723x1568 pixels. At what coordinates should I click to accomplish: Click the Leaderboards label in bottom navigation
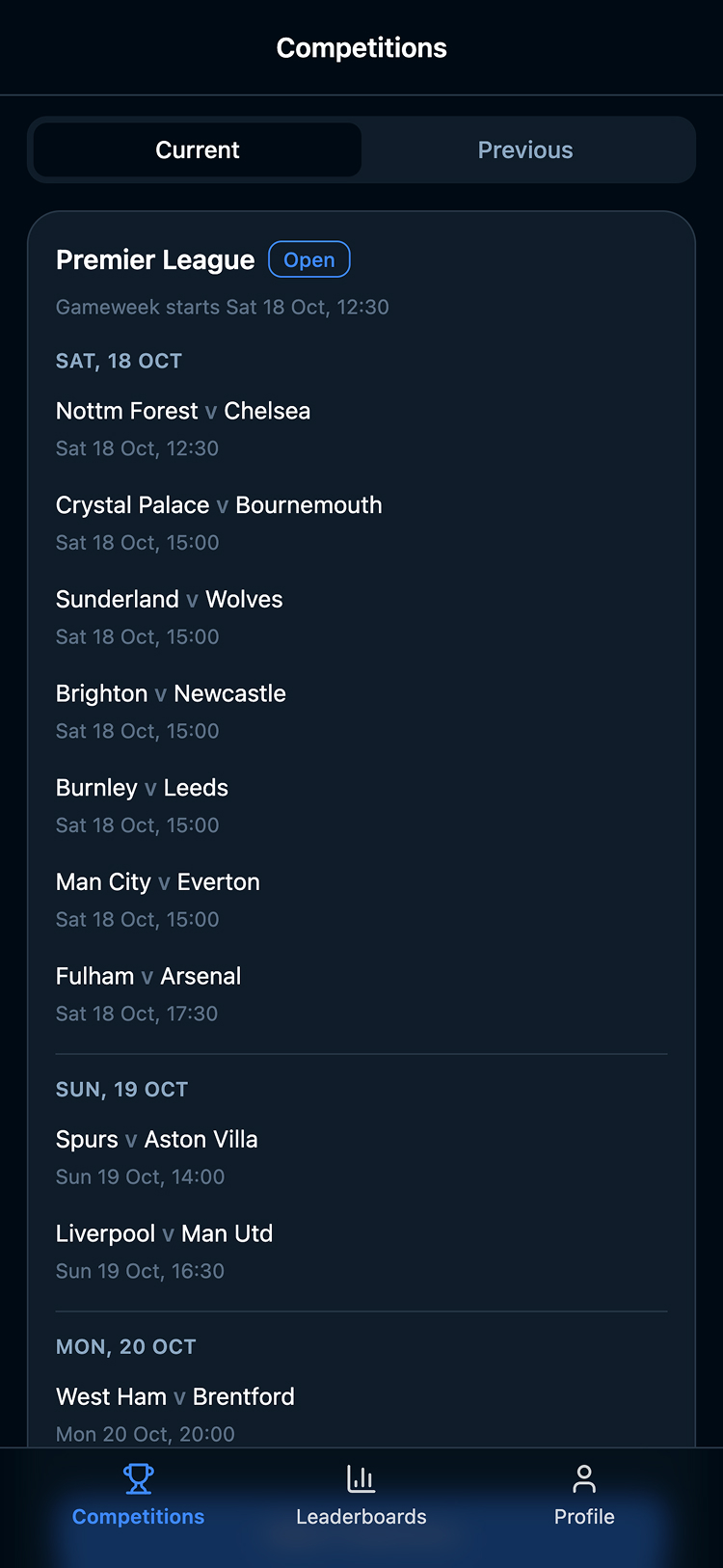coord(361,1517)
